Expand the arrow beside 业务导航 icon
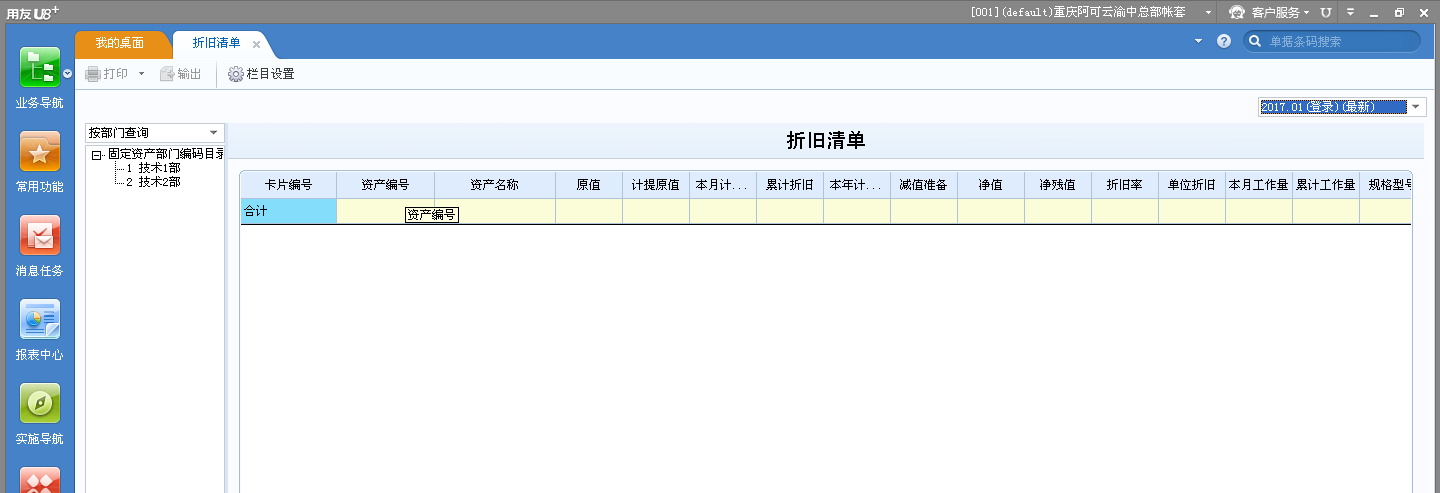Viewport: 1440px width, 493px height. coord(67,74)
